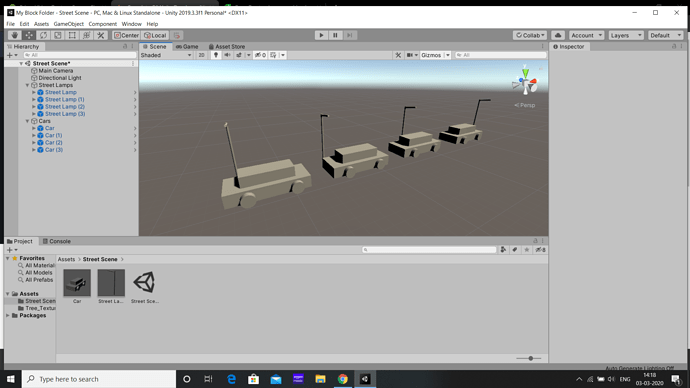The height and width of the screenshot is (388, 690).
Task: Open Hierarchy create plus menu
Action: [12, 55]
